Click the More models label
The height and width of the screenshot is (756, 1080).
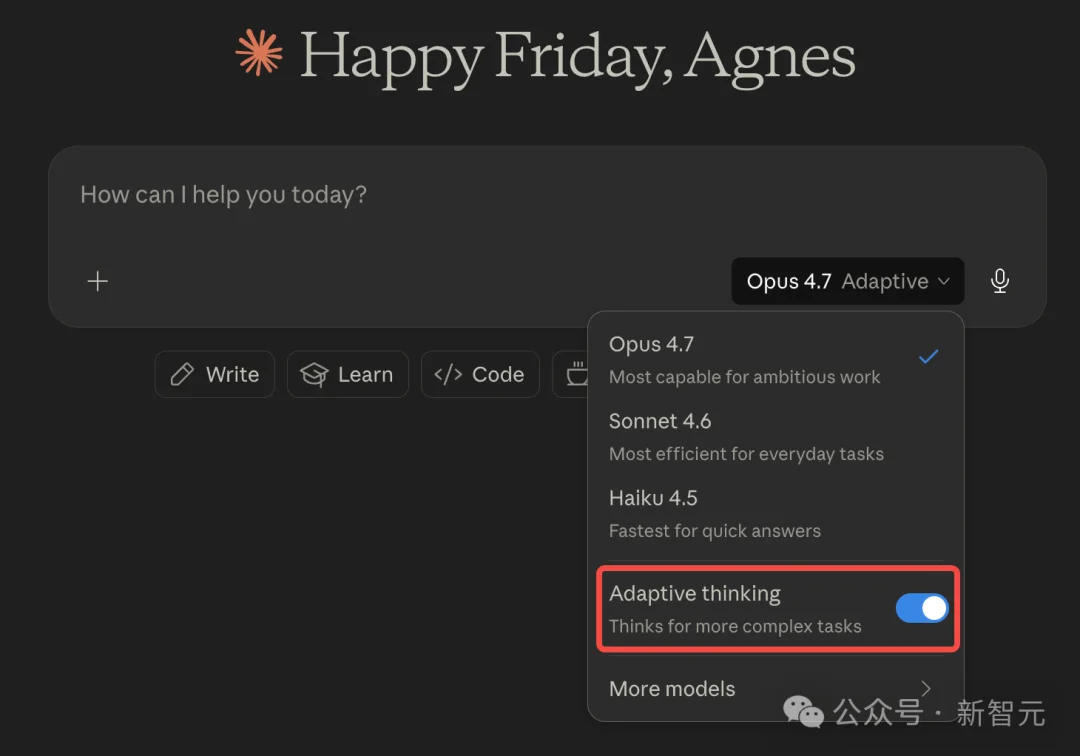[x=672, y=689]
